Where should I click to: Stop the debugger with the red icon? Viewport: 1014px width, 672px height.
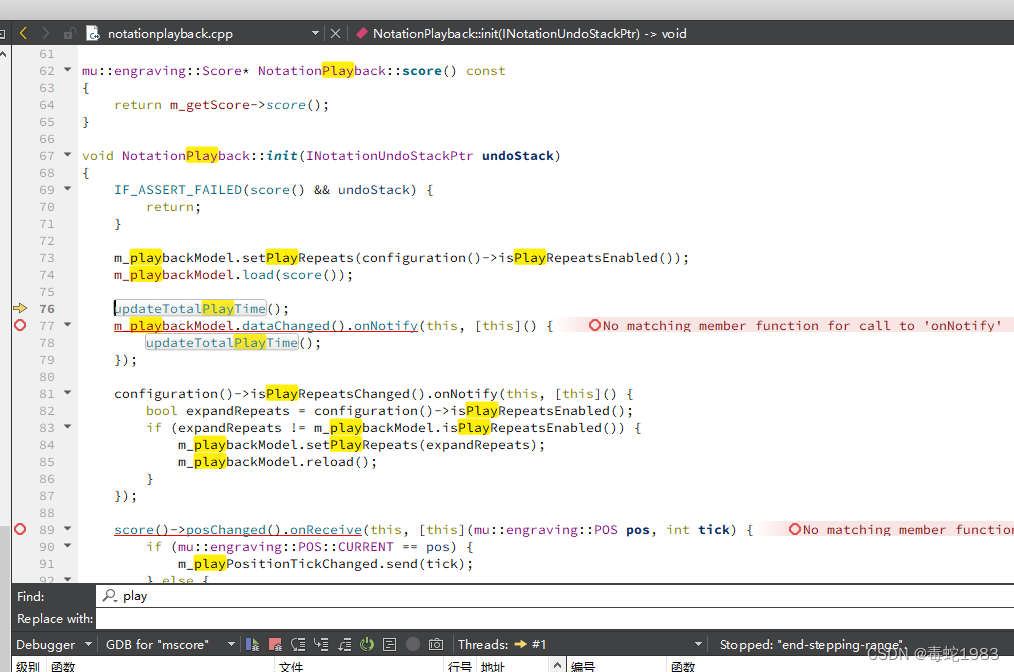click(275, 644)
